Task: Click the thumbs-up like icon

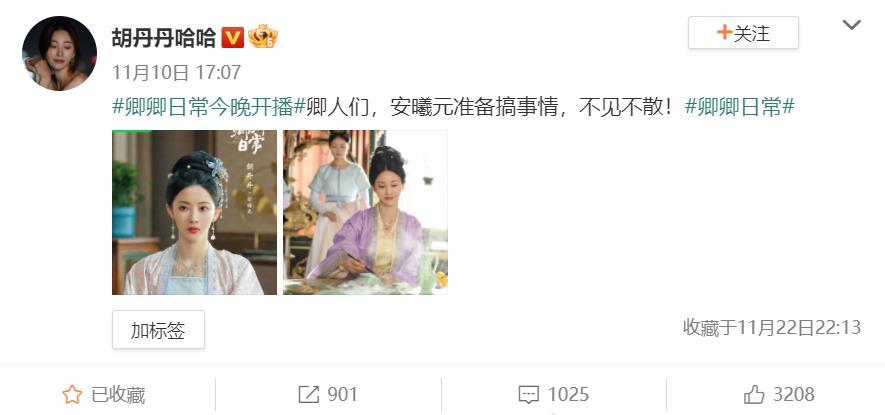Action: coord(754,394)
